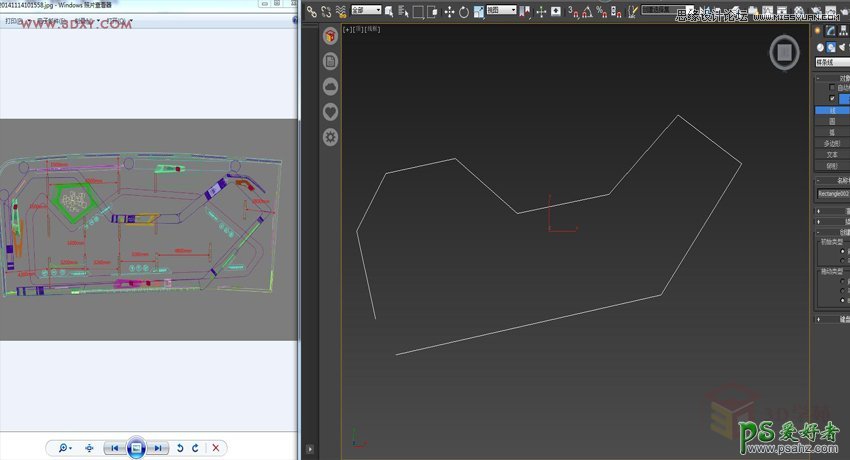Click the small play arrow at bottom-left of 3ds Max
This screenshot has height=460, width=850.
click(310, 449)
